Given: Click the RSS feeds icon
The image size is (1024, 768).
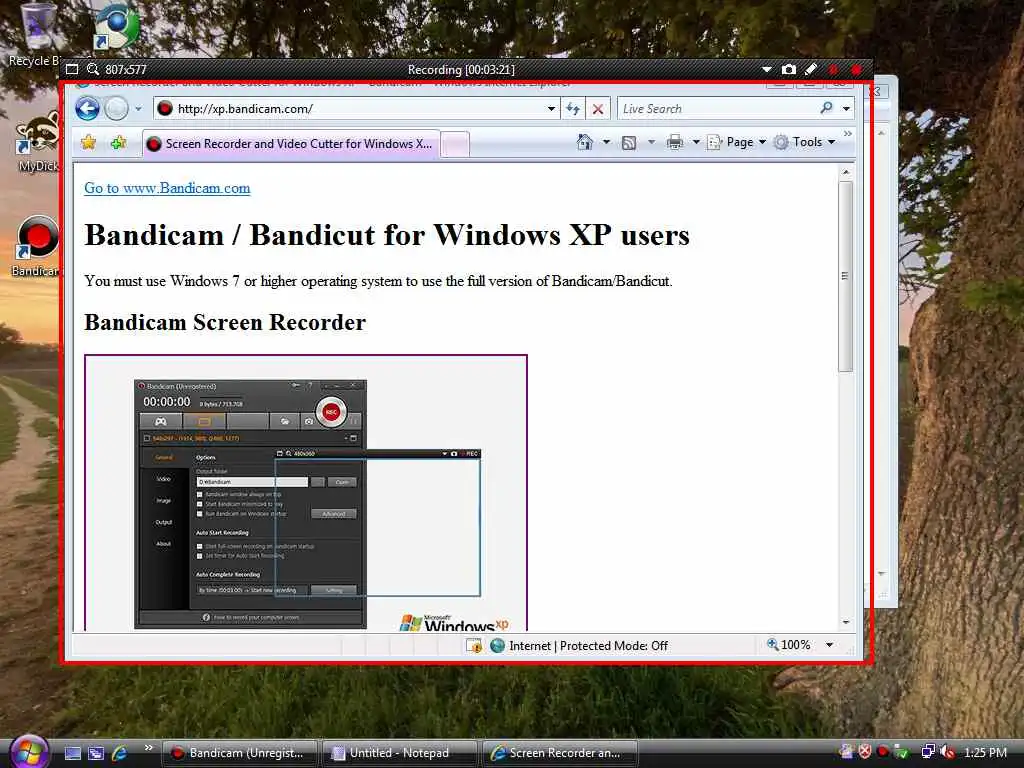Looking at the screenshot, I should [629, 142].
